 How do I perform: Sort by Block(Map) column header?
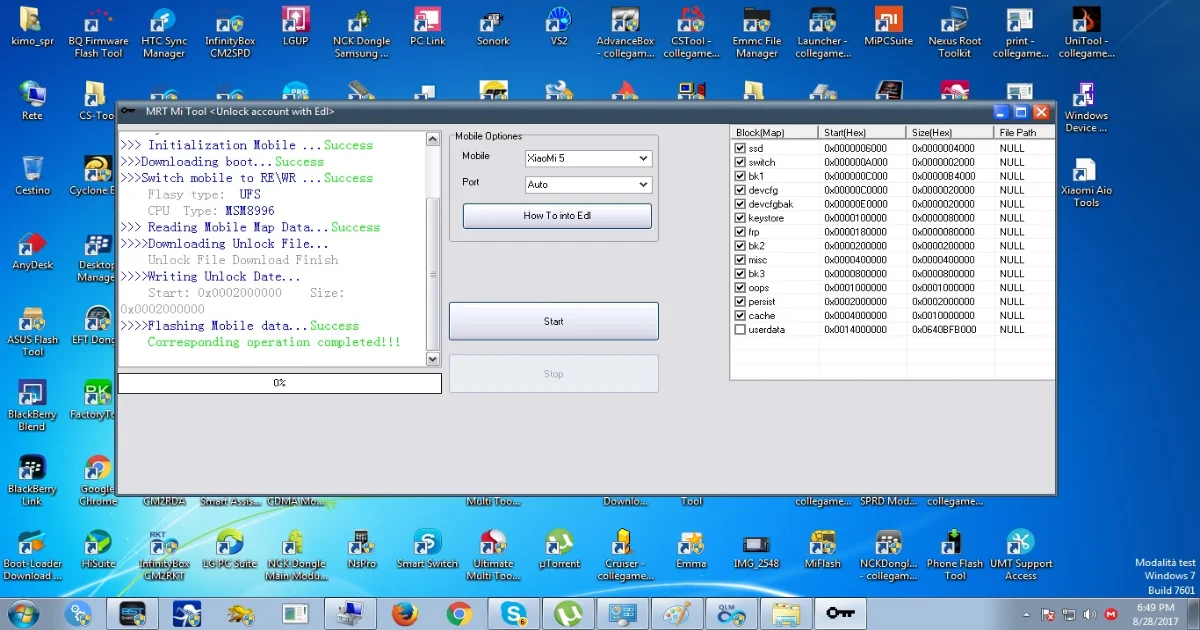coord(774,132)
